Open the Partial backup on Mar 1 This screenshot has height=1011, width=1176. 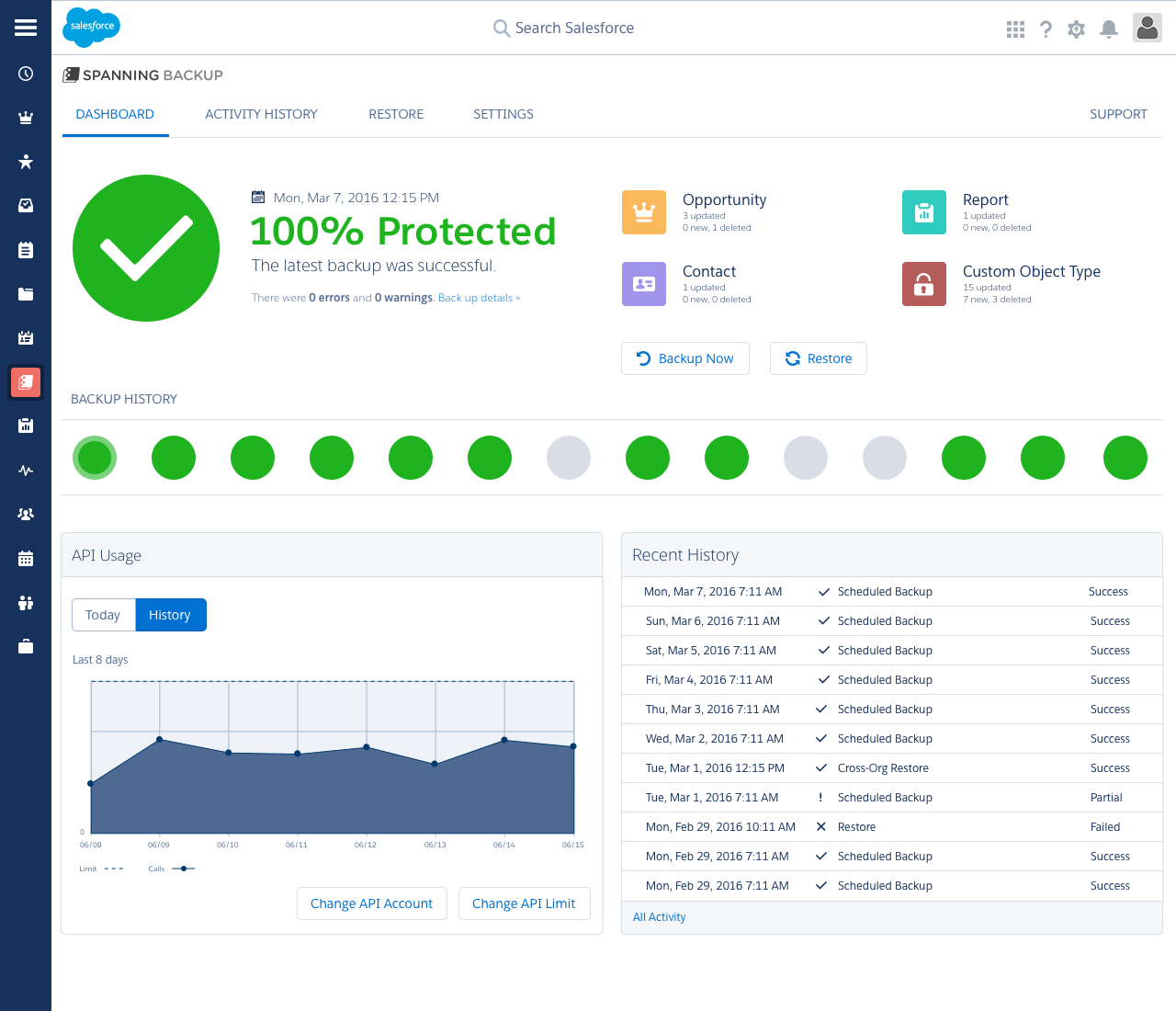pos(892,798)
